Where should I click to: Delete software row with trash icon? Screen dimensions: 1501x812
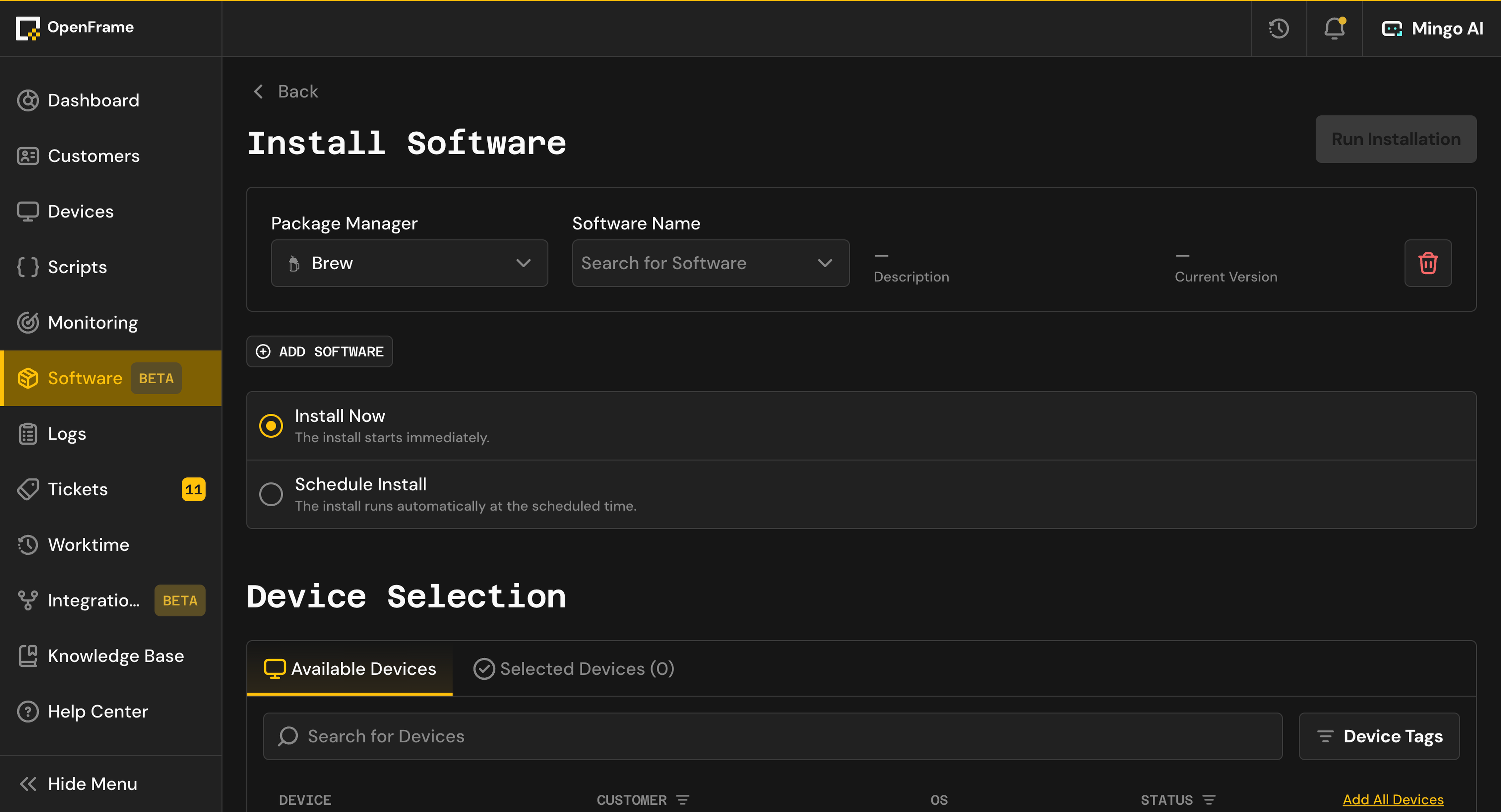coord(1427,263)
